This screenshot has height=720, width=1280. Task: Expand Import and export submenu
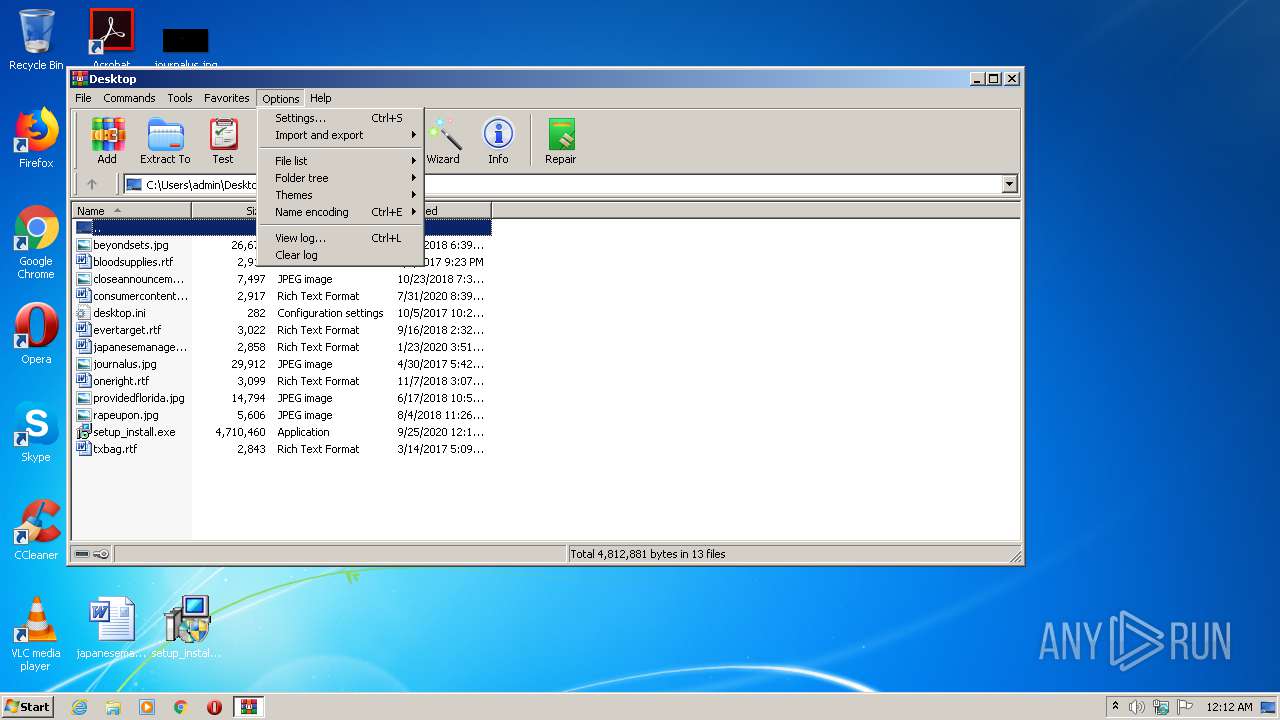point(340,135)
